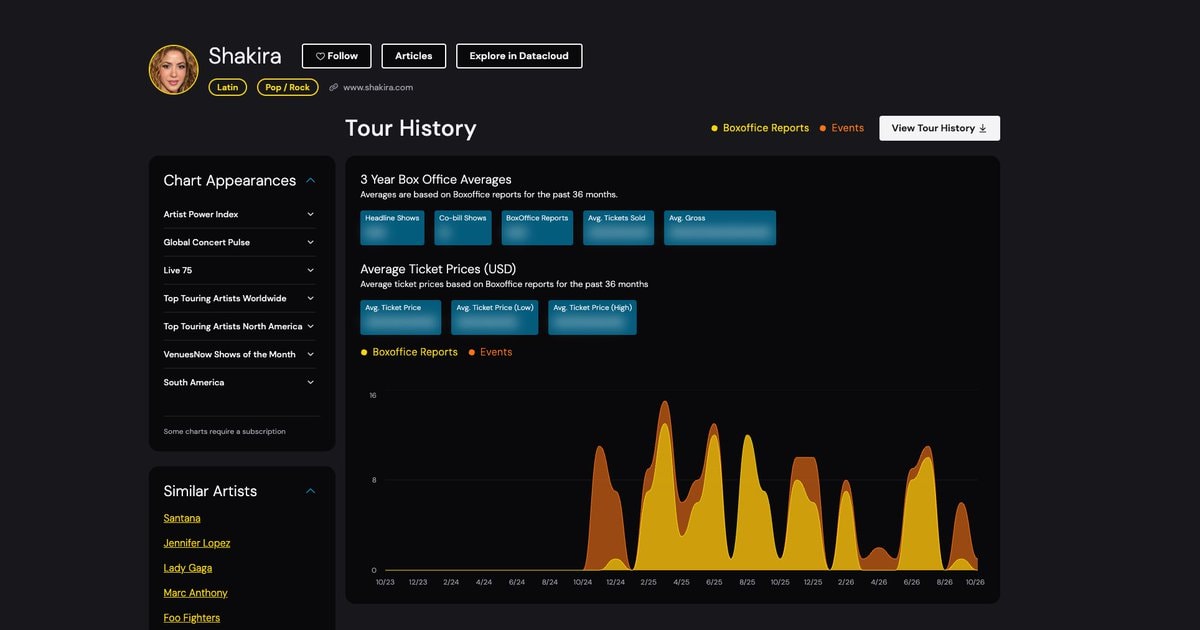Select the Pop / Rock genre tag
The height and width of the screenshot is (630, 1200).
[x=288, y=87]
